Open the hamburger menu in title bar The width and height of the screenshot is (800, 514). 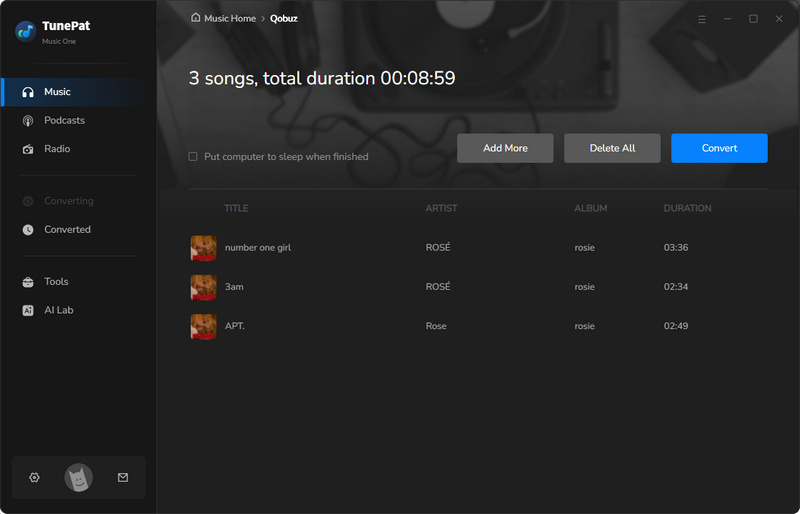pyautogui.click(x=702, y=19)
